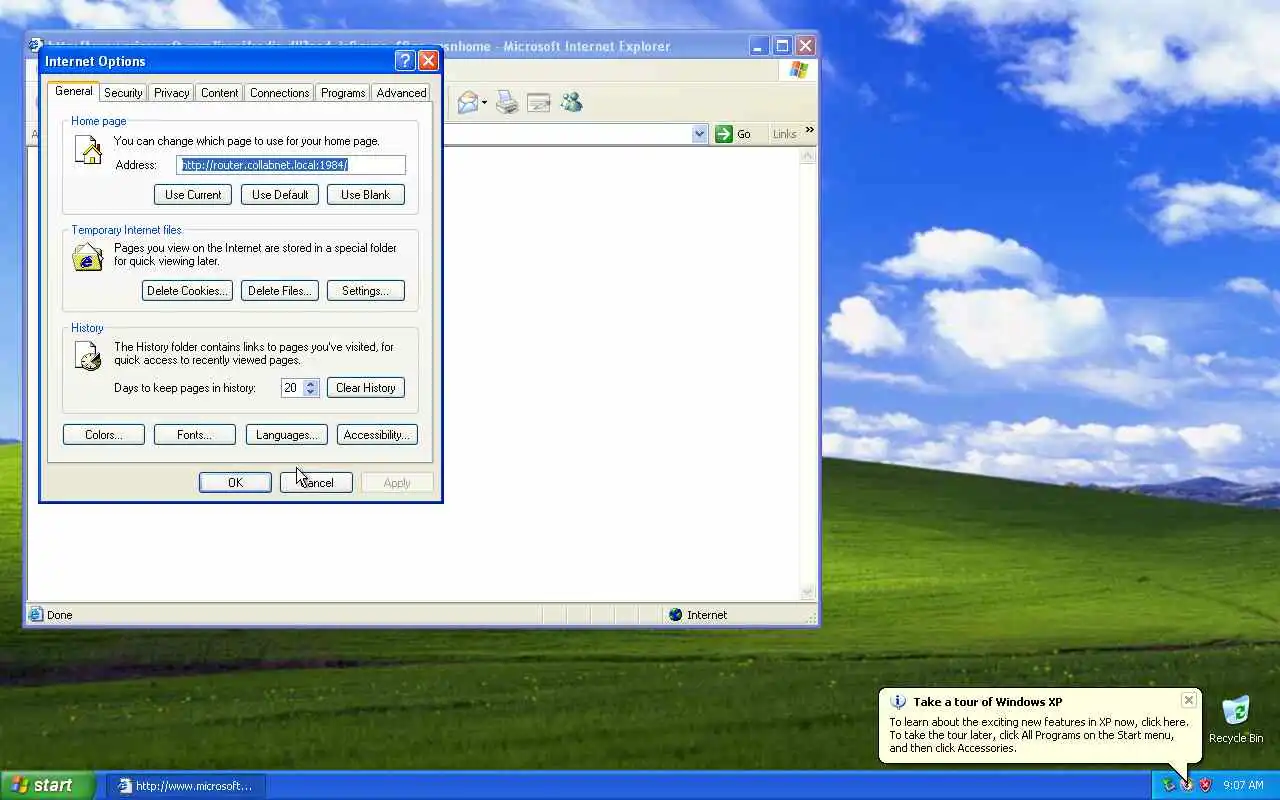Click the Safely Remove Hardware tray icon

pos(1167,786)
